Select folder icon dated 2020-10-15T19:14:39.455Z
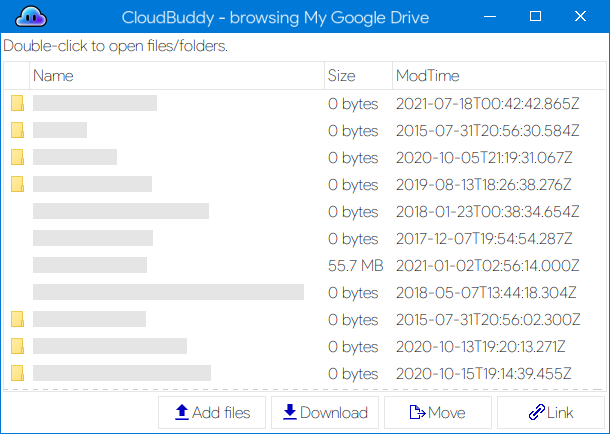The image size is (610, 434). [17, 373]
